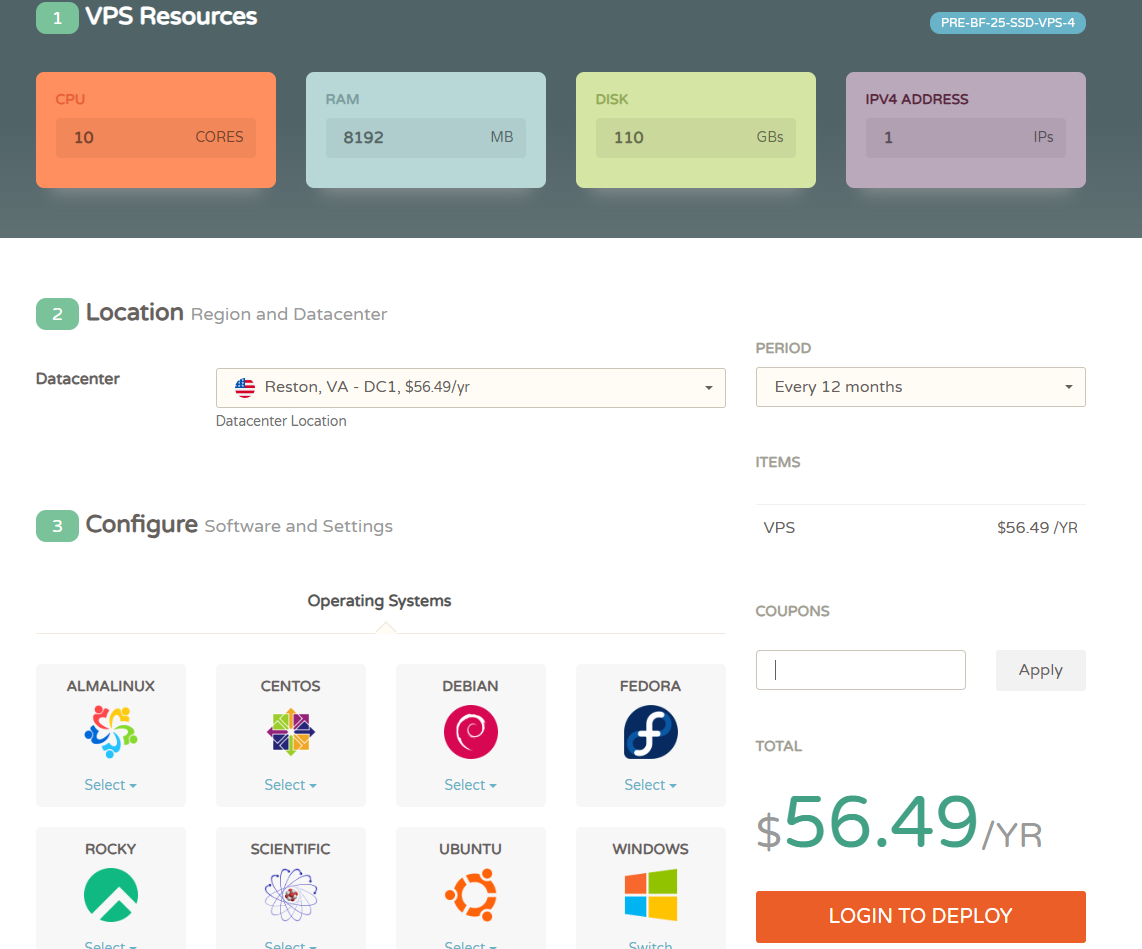1142x949 pixels.
Task: Click the CentOS logo icon
Action: tap(291, 732)
